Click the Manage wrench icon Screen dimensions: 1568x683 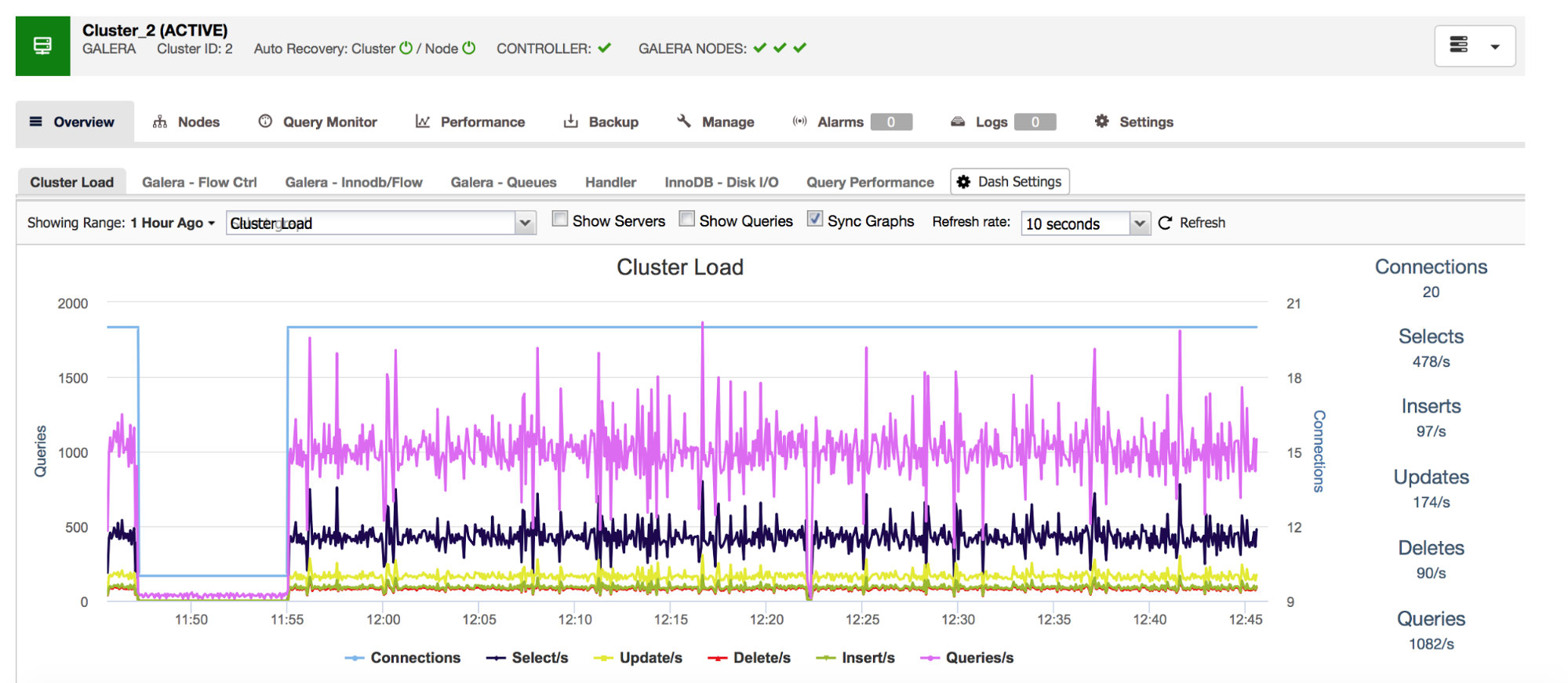pyautogui.click(x=684, y=121)
